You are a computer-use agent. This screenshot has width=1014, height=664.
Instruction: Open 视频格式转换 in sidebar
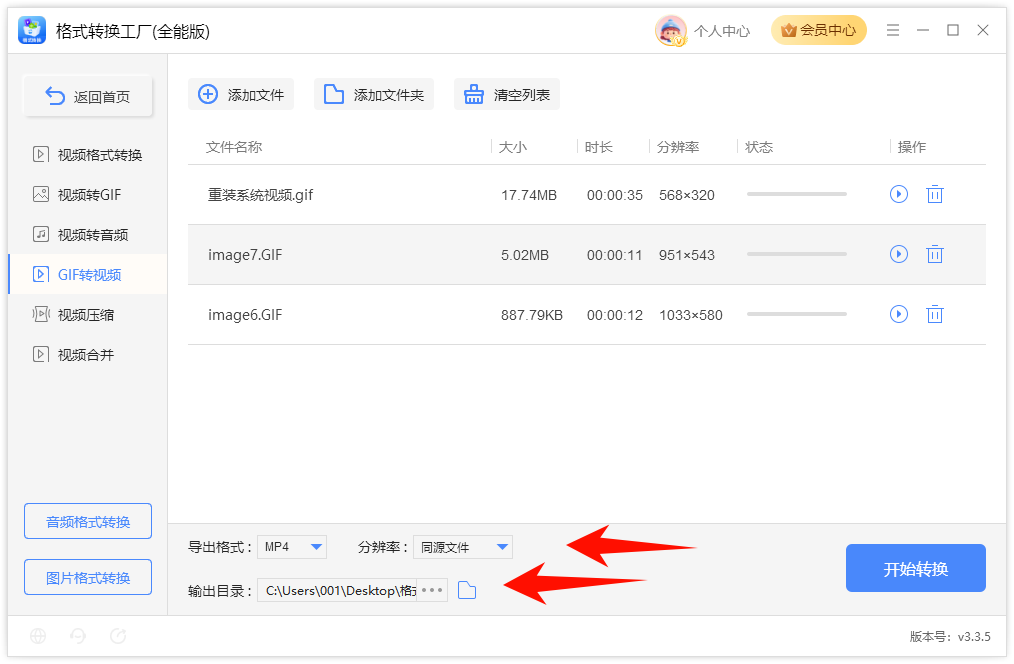(x=87, y=155)
